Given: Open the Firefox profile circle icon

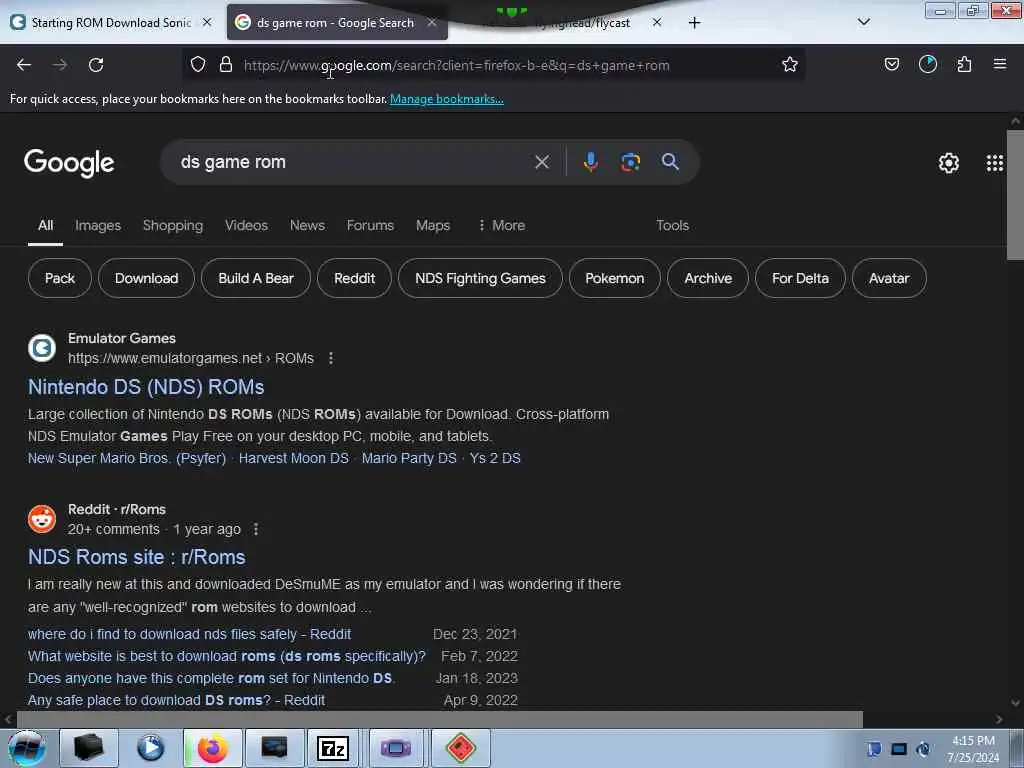Looking at the screenshot, I should (928, 64).
